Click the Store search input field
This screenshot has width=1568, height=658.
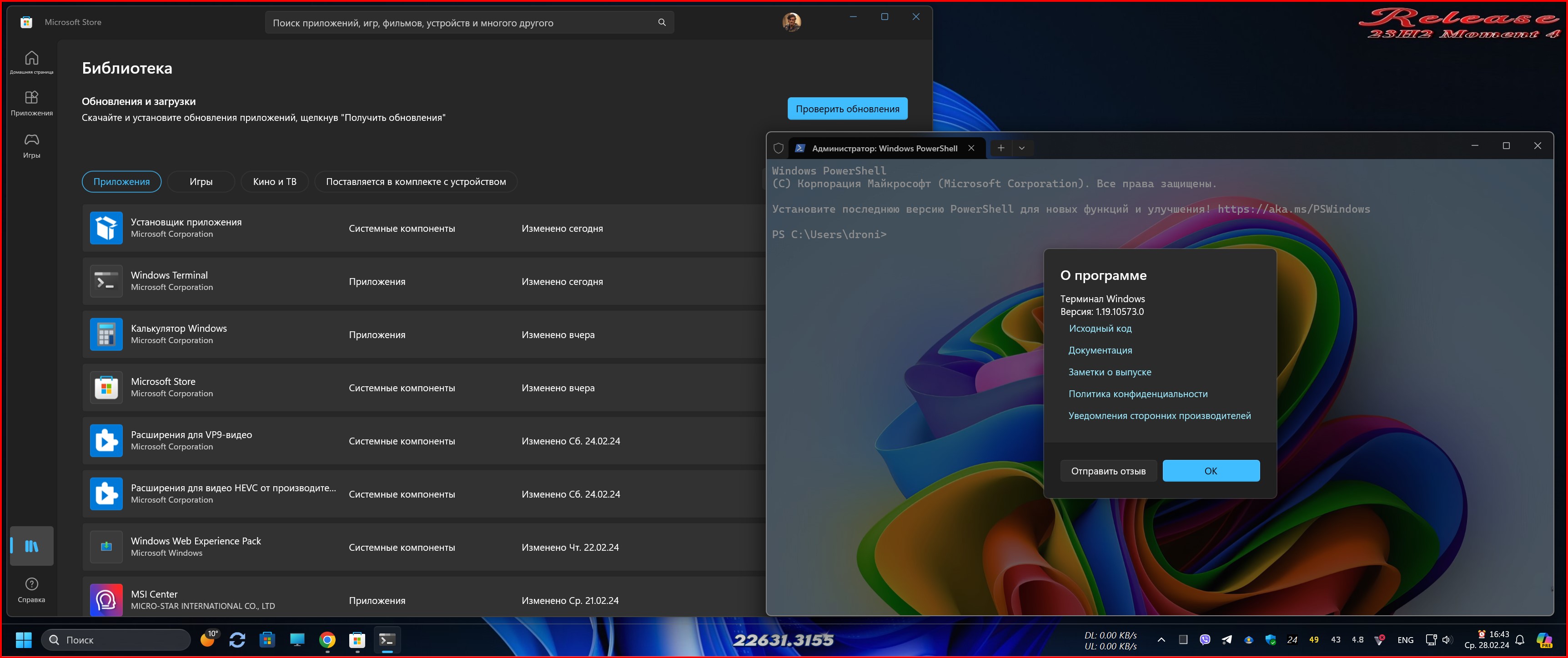pos(457,23)
